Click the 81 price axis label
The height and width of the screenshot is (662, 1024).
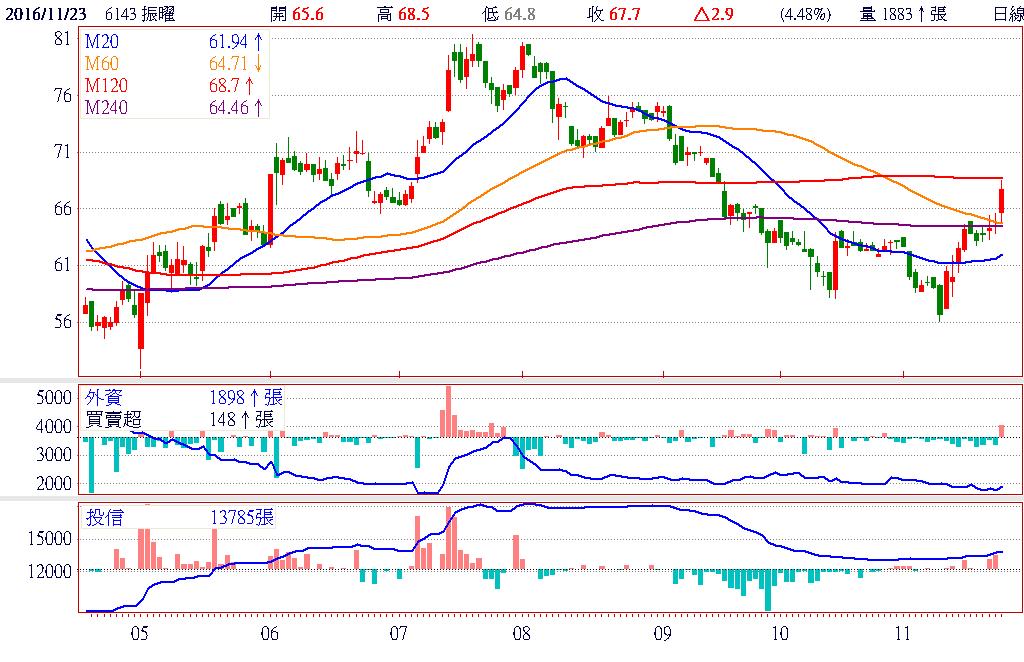pyautogui.click(x=62, y=39)
